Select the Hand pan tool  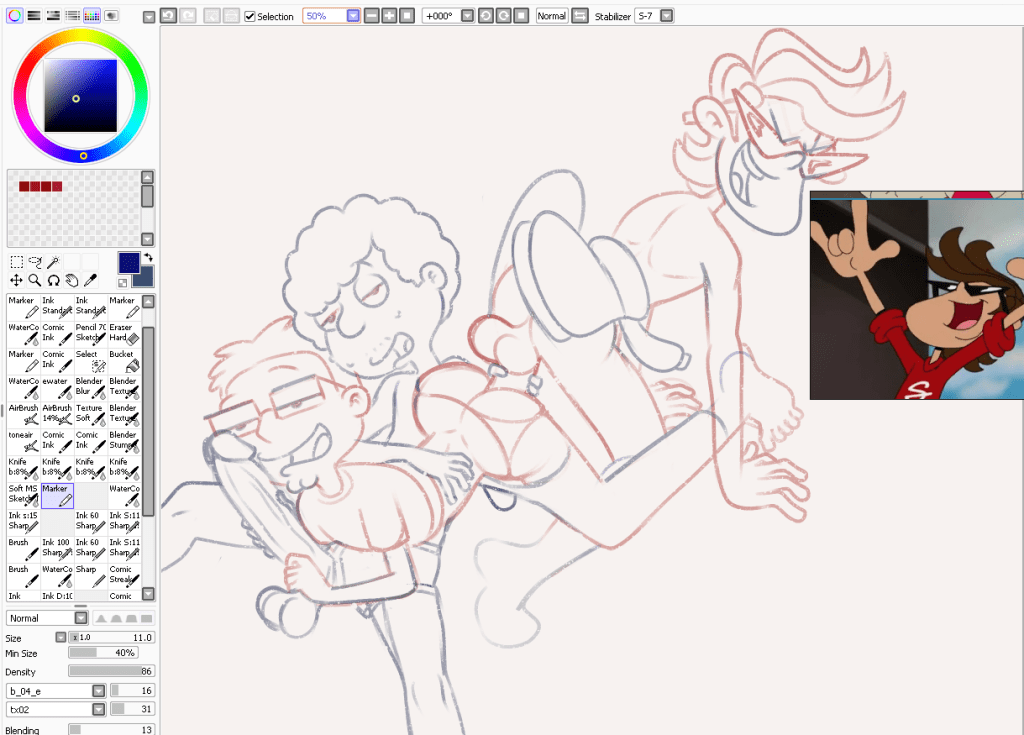(72, 281)
